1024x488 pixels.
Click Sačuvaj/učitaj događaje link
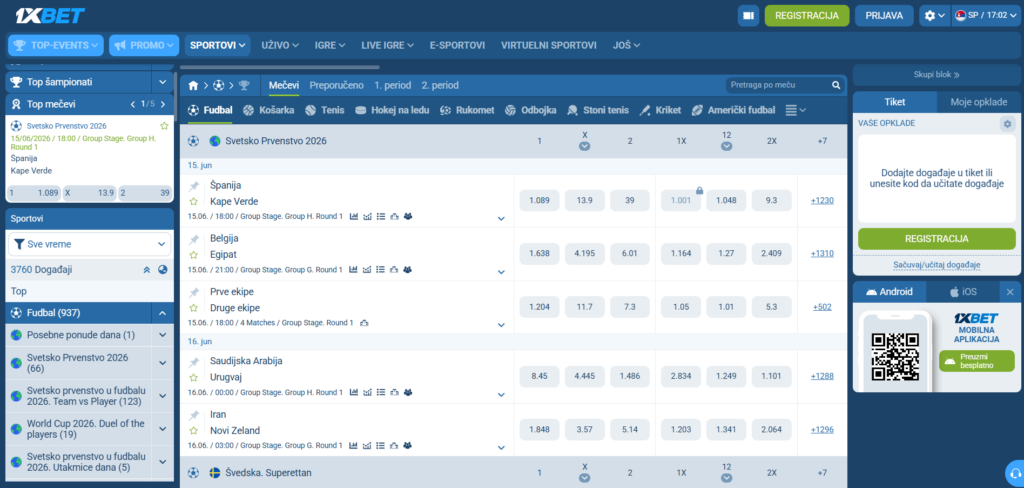pyautogui.click(x=936, y=265)
